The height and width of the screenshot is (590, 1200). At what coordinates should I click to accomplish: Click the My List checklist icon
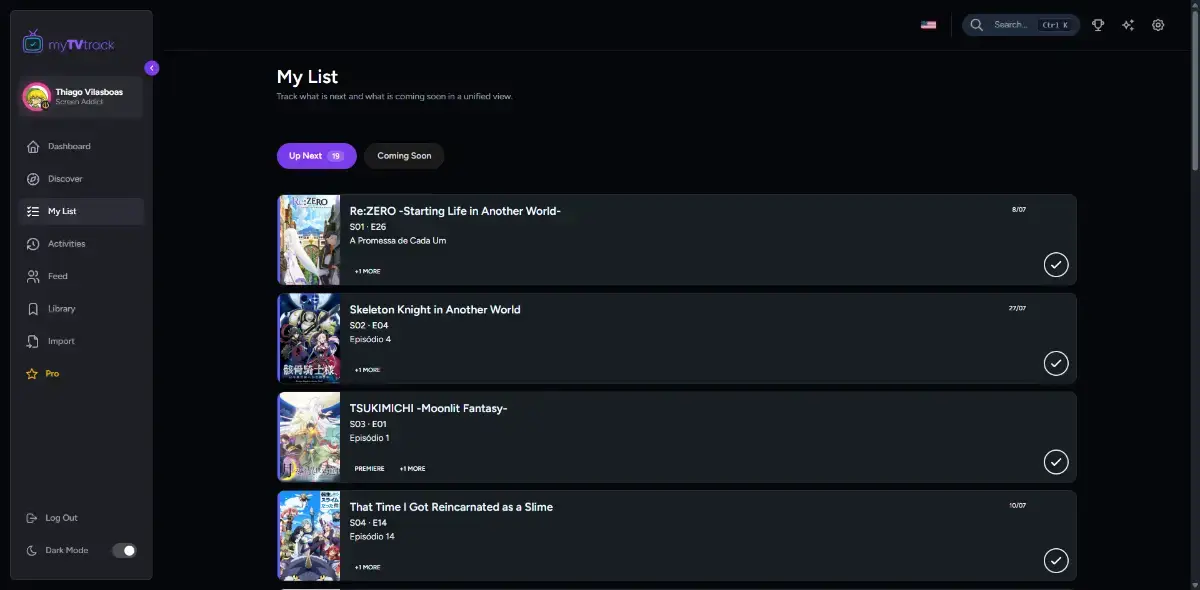coord(33,212)
